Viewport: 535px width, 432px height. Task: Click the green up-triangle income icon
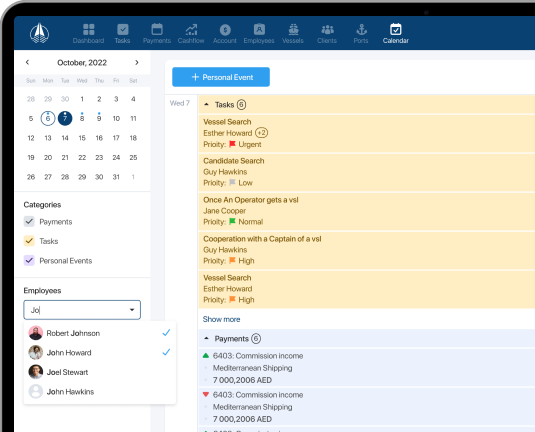pyautogui.click(x=206, y=356)
